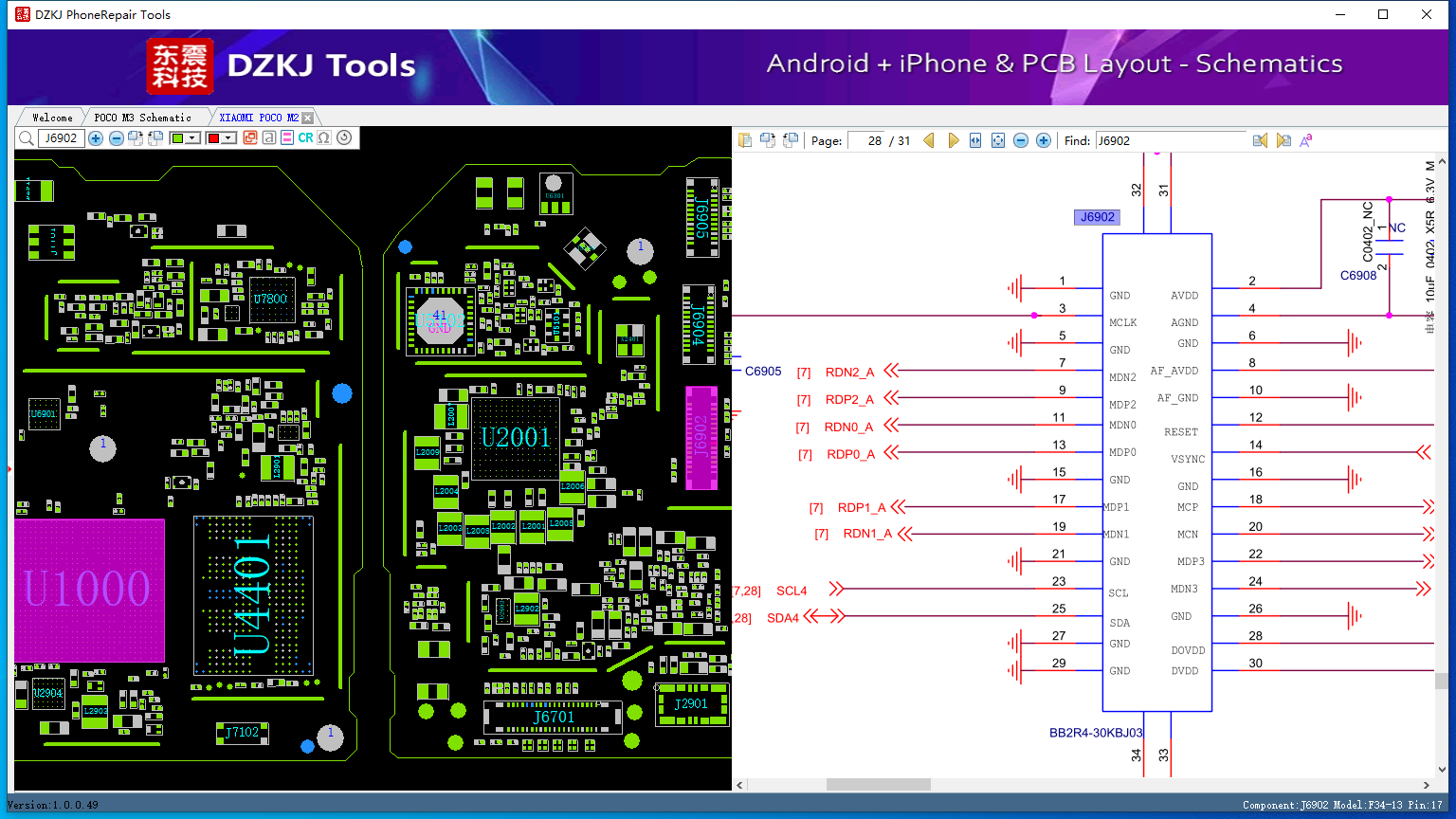Click the J6904 connector on the PCB
This screenshot has width=1456, height=819.
700,326
